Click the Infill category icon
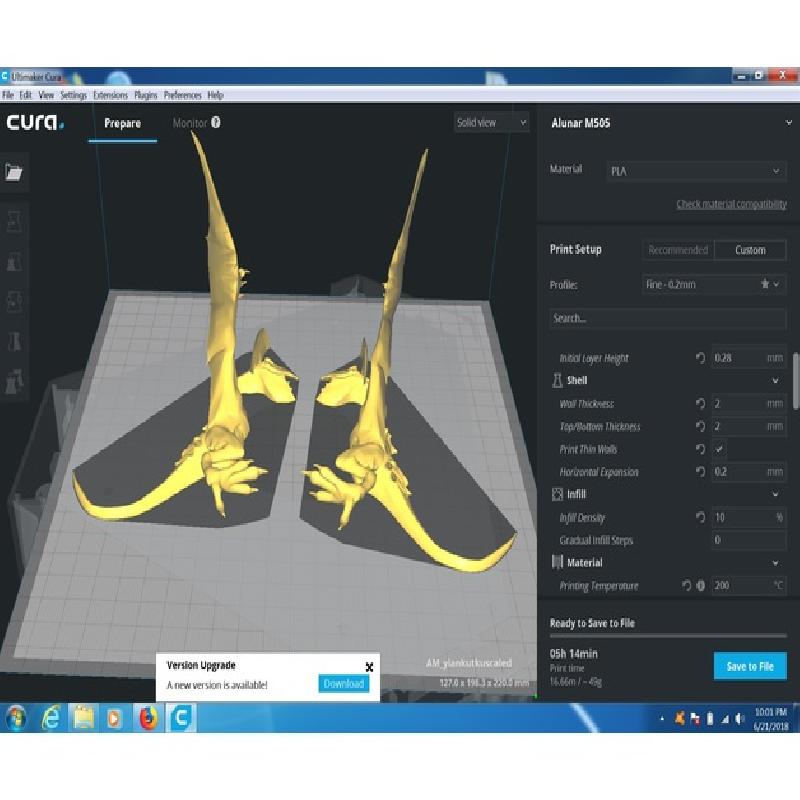 [557, 494]
